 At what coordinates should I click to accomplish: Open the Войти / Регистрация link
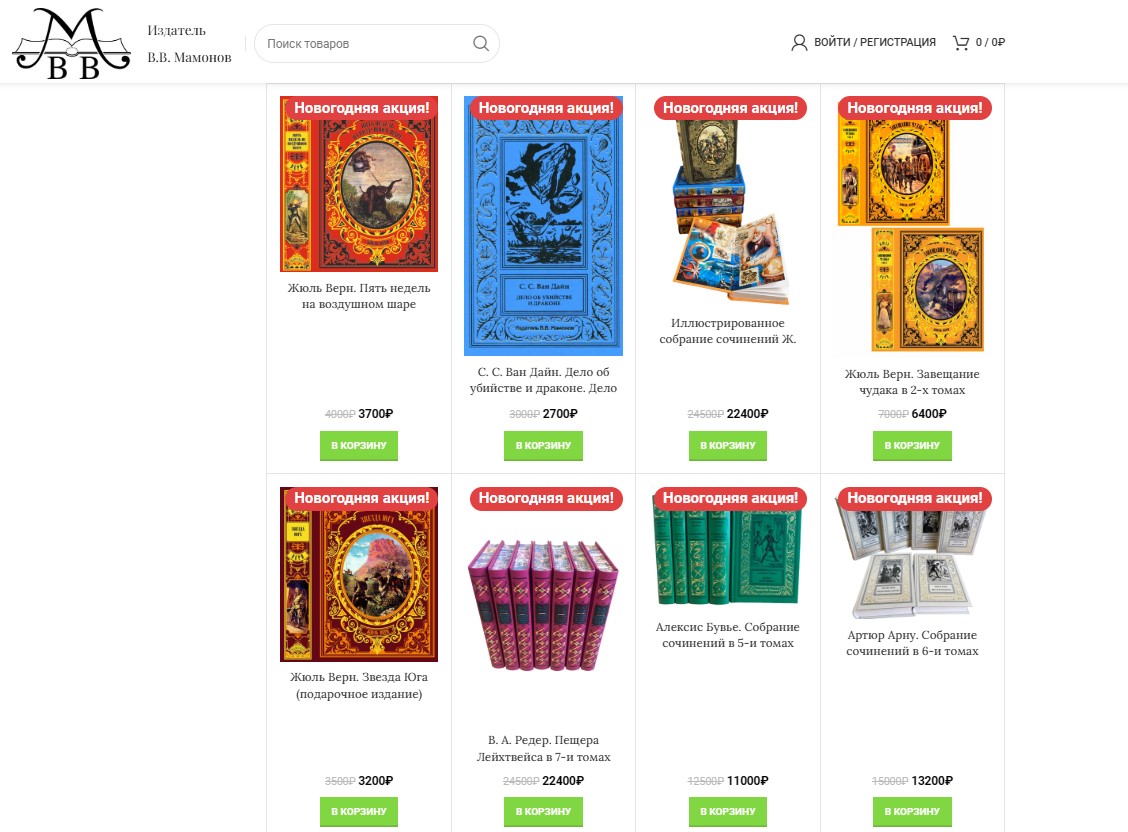pyautogui.click(x=874, y=42)
